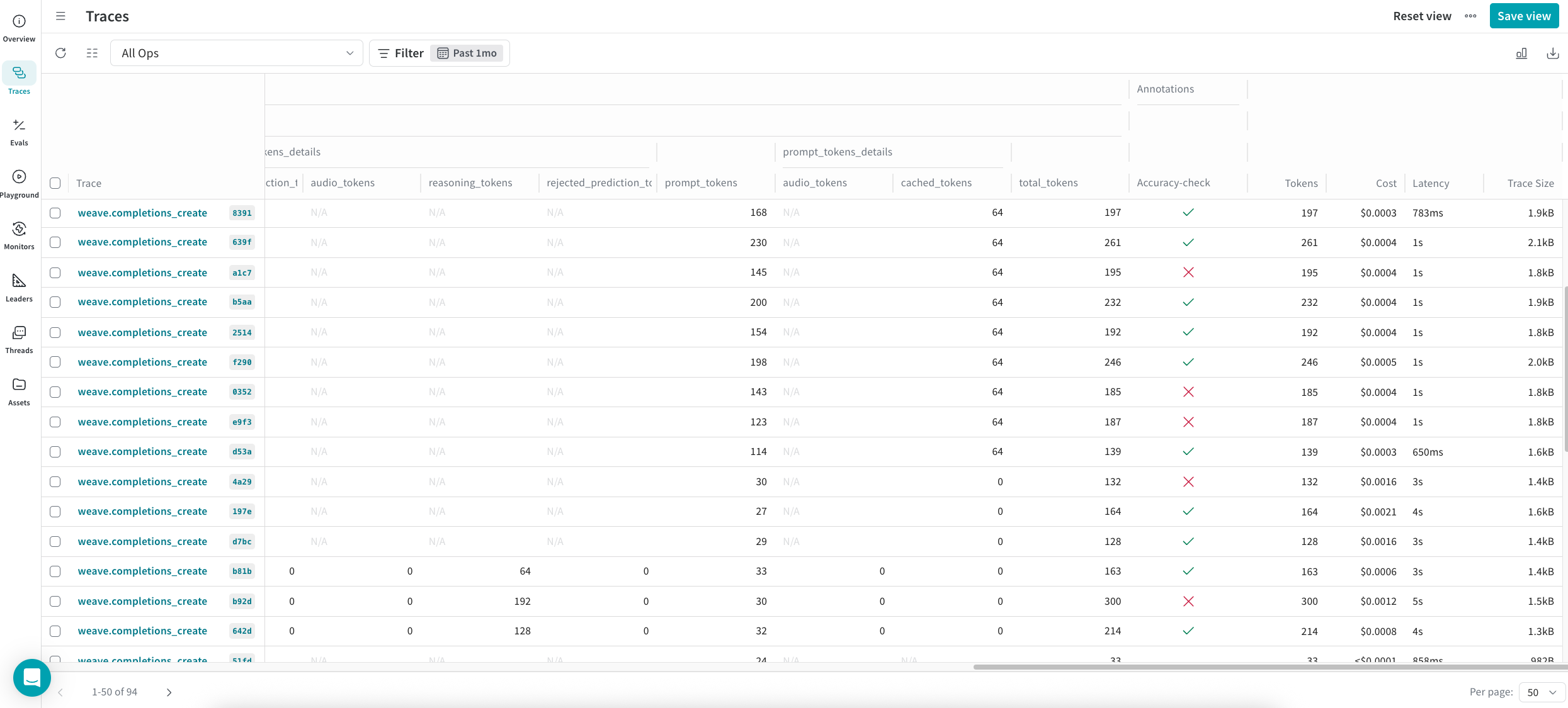The height and width of the screenshot is (708, 1568).
Task: Click the 1-50 of 94 pagination text
Action: (x=115, y=692)
